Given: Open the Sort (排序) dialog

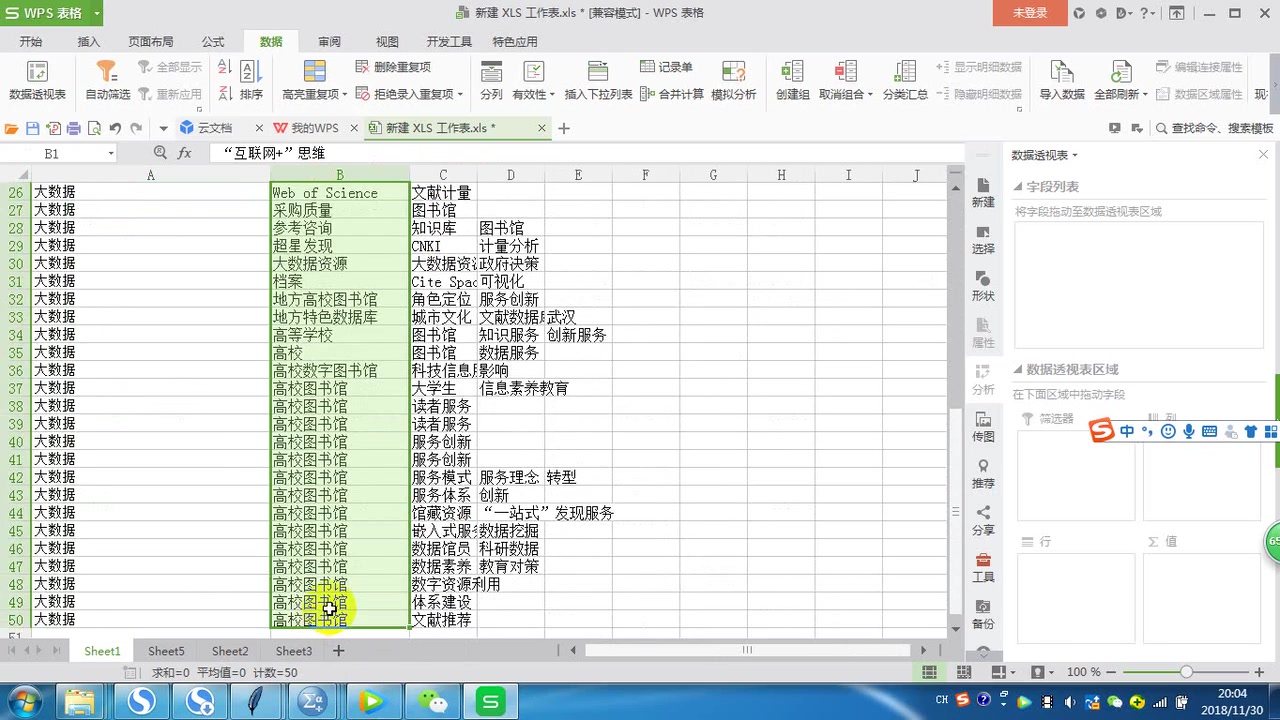Looking at the screenshot, I should (251, 81).
